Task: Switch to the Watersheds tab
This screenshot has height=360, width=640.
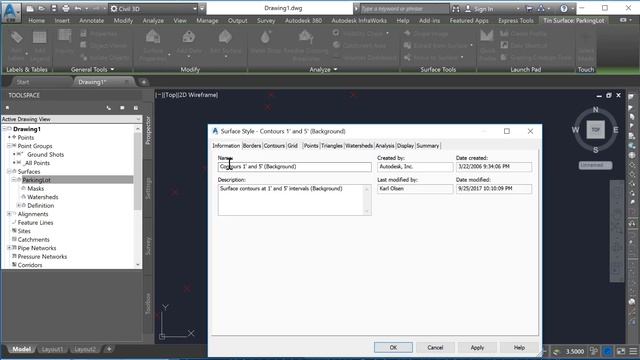Action: coord(359,146)
